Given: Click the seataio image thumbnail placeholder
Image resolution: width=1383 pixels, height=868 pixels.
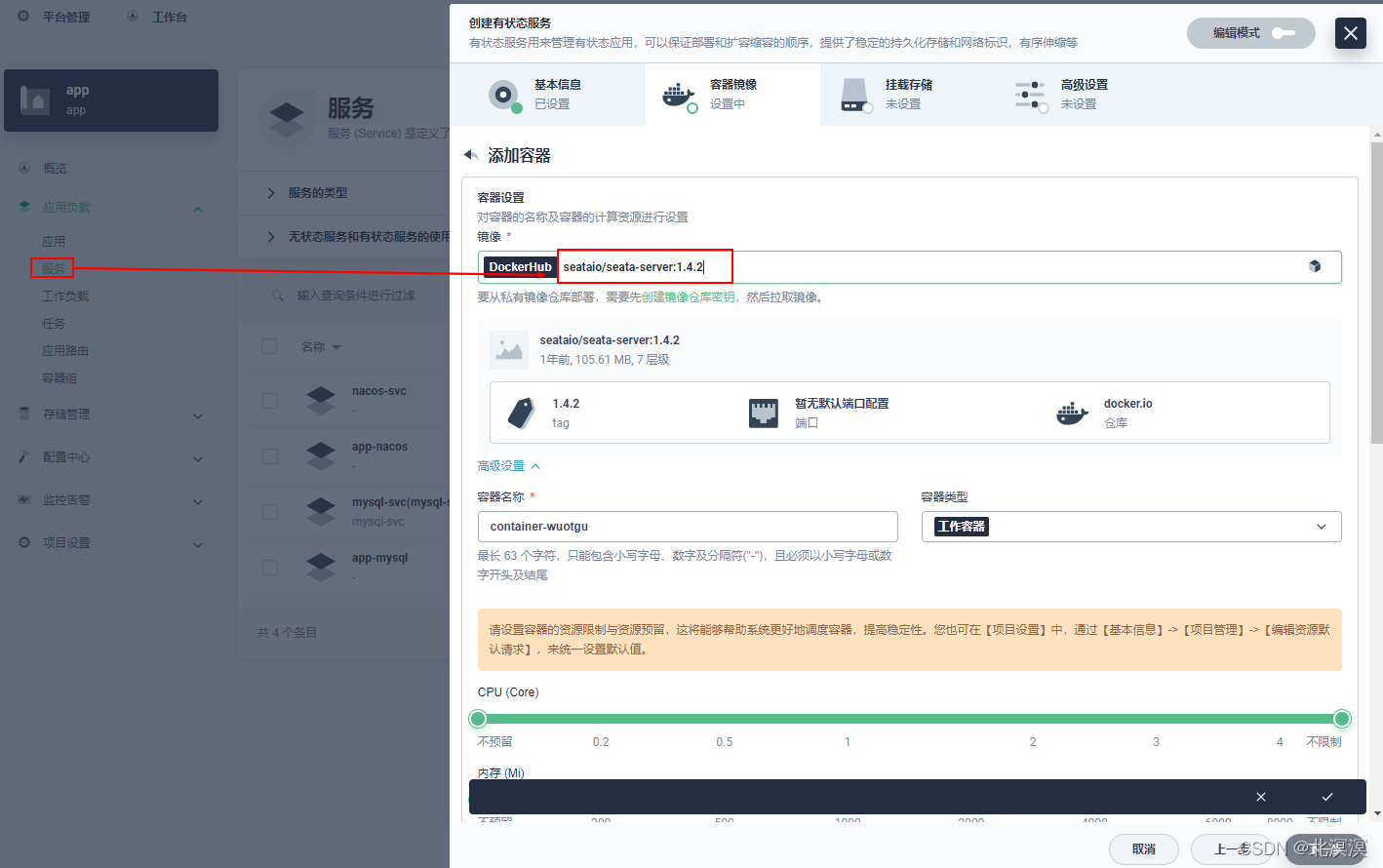Looking at the screenshot, I should 509,349.
